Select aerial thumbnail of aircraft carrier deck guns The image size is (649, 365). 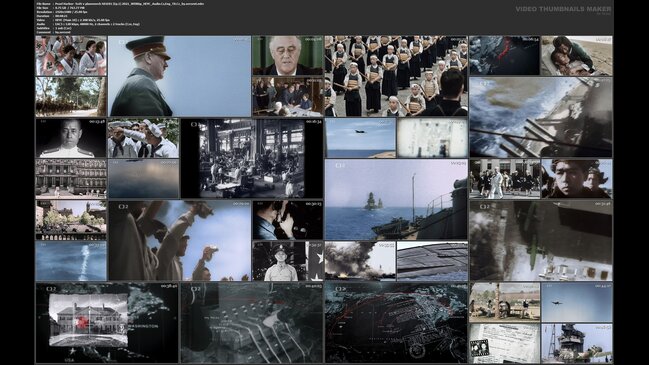click(541, 117)
